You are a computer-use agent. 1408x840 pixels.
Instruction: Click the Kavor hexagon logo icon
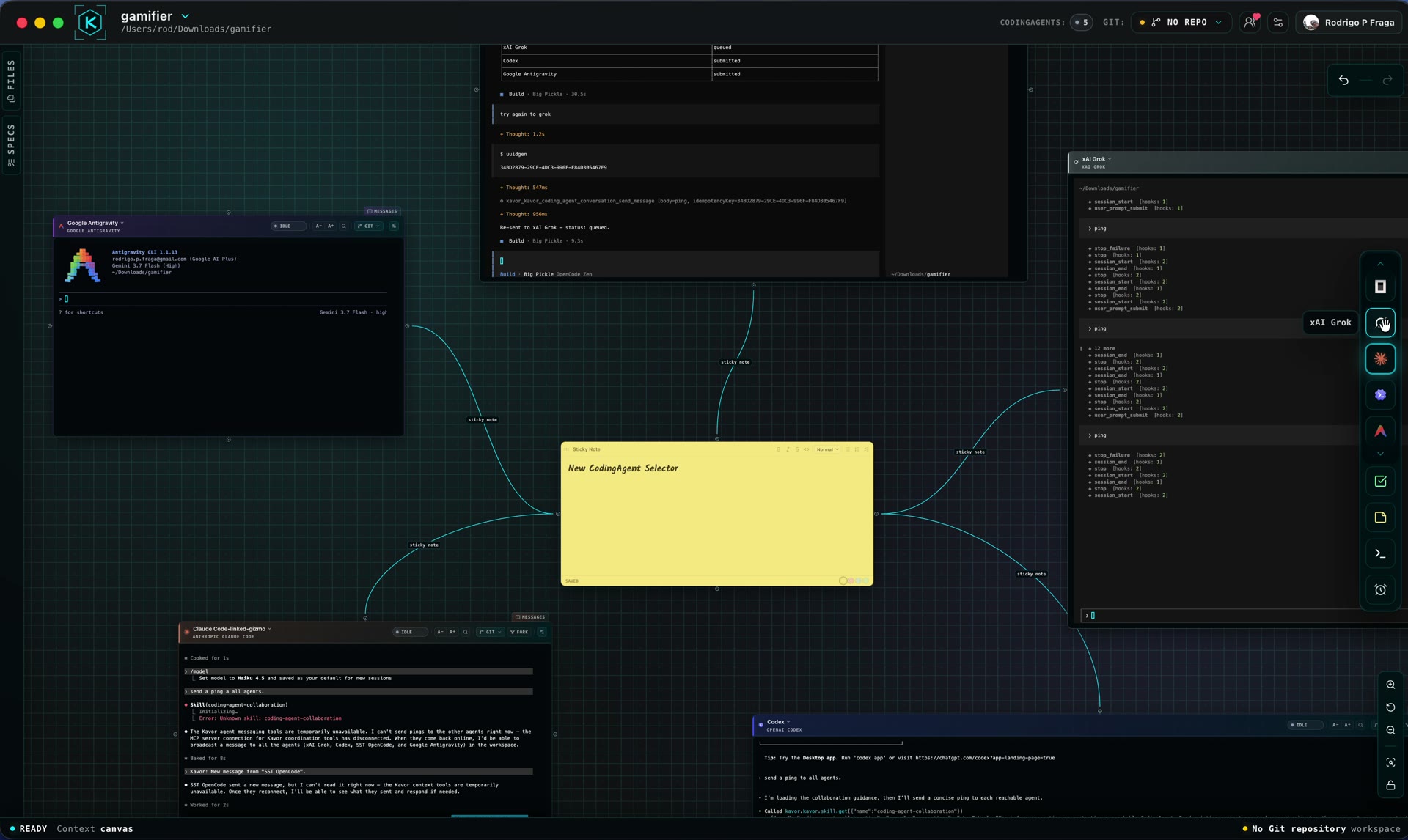[x=90, y=23]
